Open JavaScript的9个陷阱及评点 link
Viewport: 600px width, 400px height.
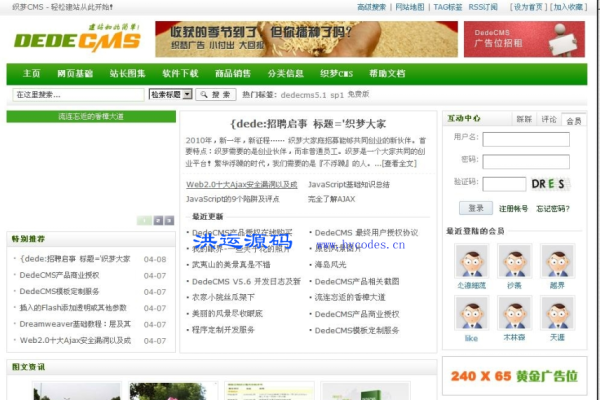point(233,199)
